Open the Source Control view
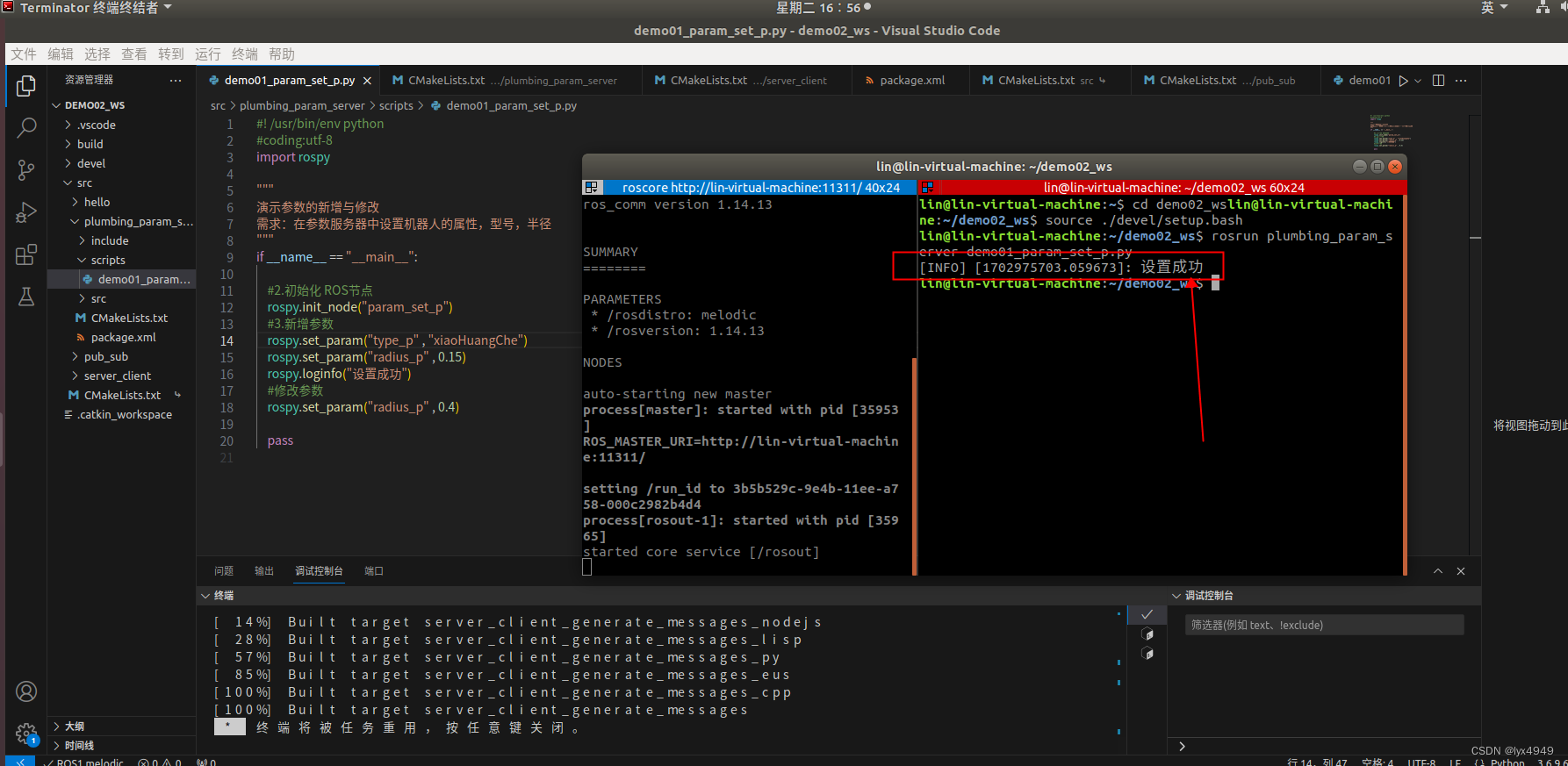The height and width of the screenshot is (766, 1568). (x=26, y=170)
